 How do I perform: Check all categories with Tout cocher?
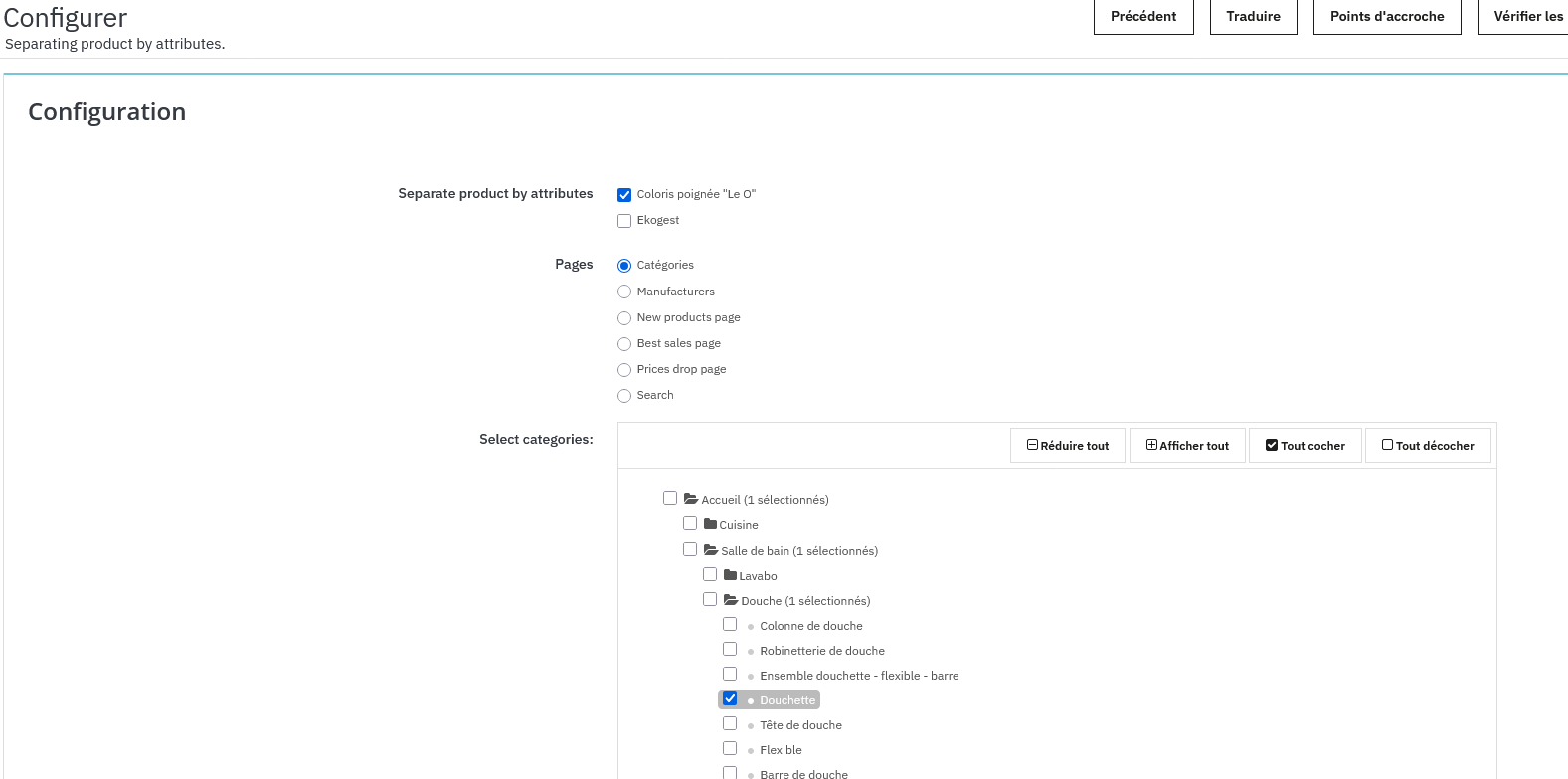1306,446
